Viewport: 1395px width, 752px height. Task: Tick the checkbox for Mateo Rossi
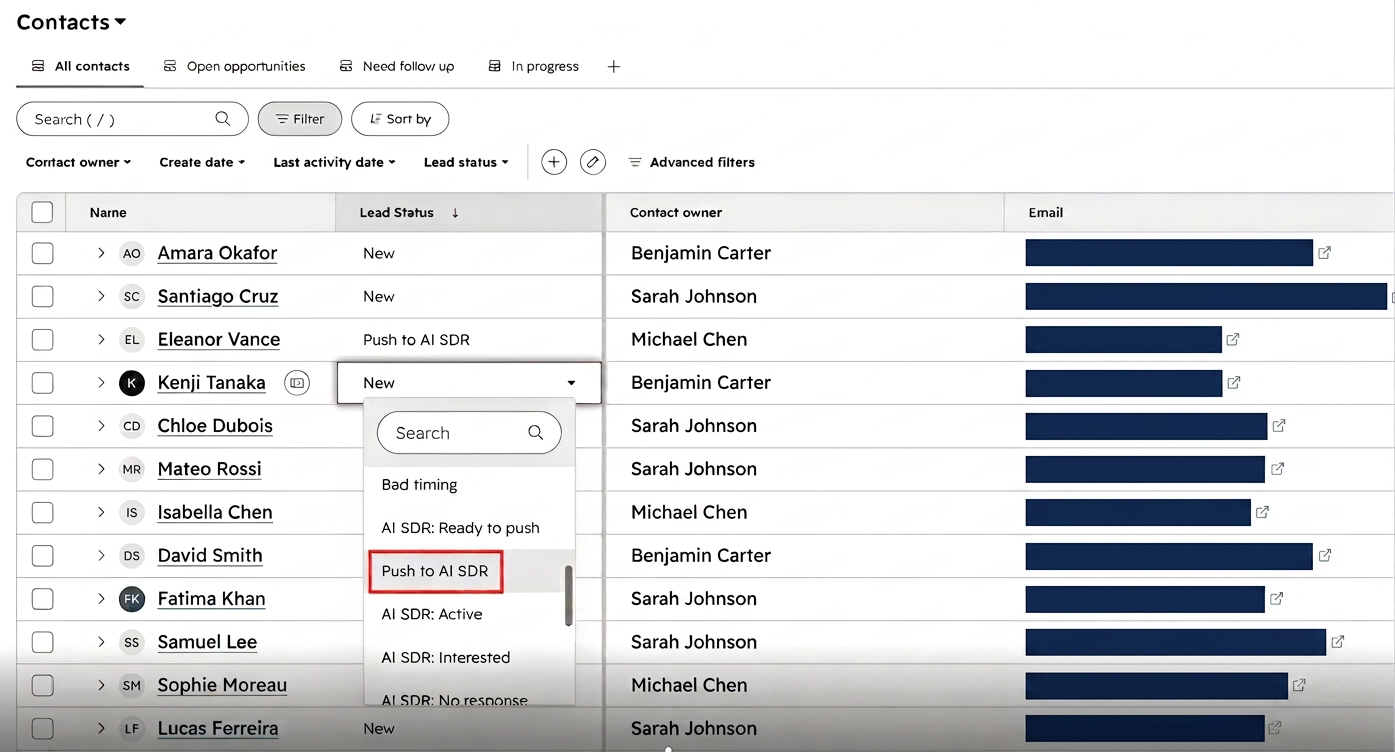[x=42, y=469]
